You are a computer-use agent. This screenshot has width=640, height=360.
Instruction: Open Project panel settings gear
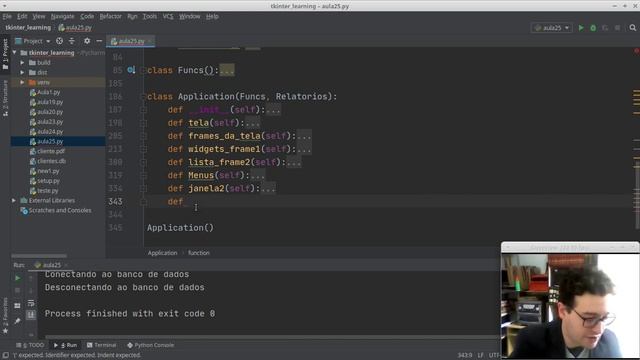tap(87, 41)
